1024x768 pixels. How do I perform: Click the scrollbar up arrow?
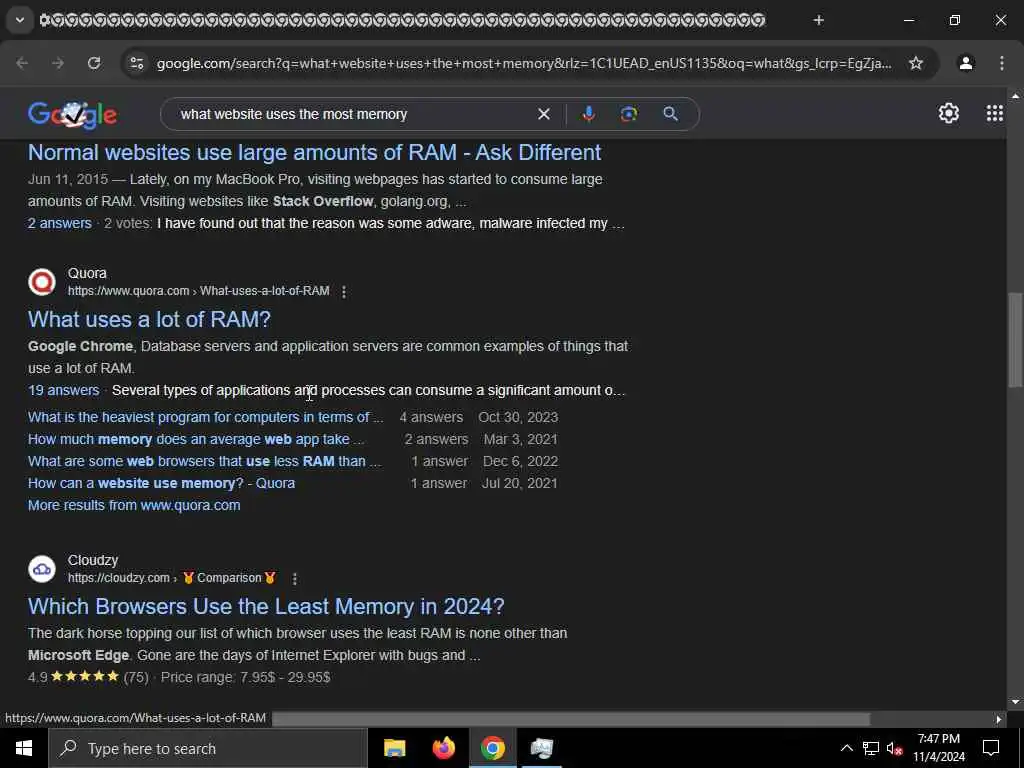(x=1016, y=95)
